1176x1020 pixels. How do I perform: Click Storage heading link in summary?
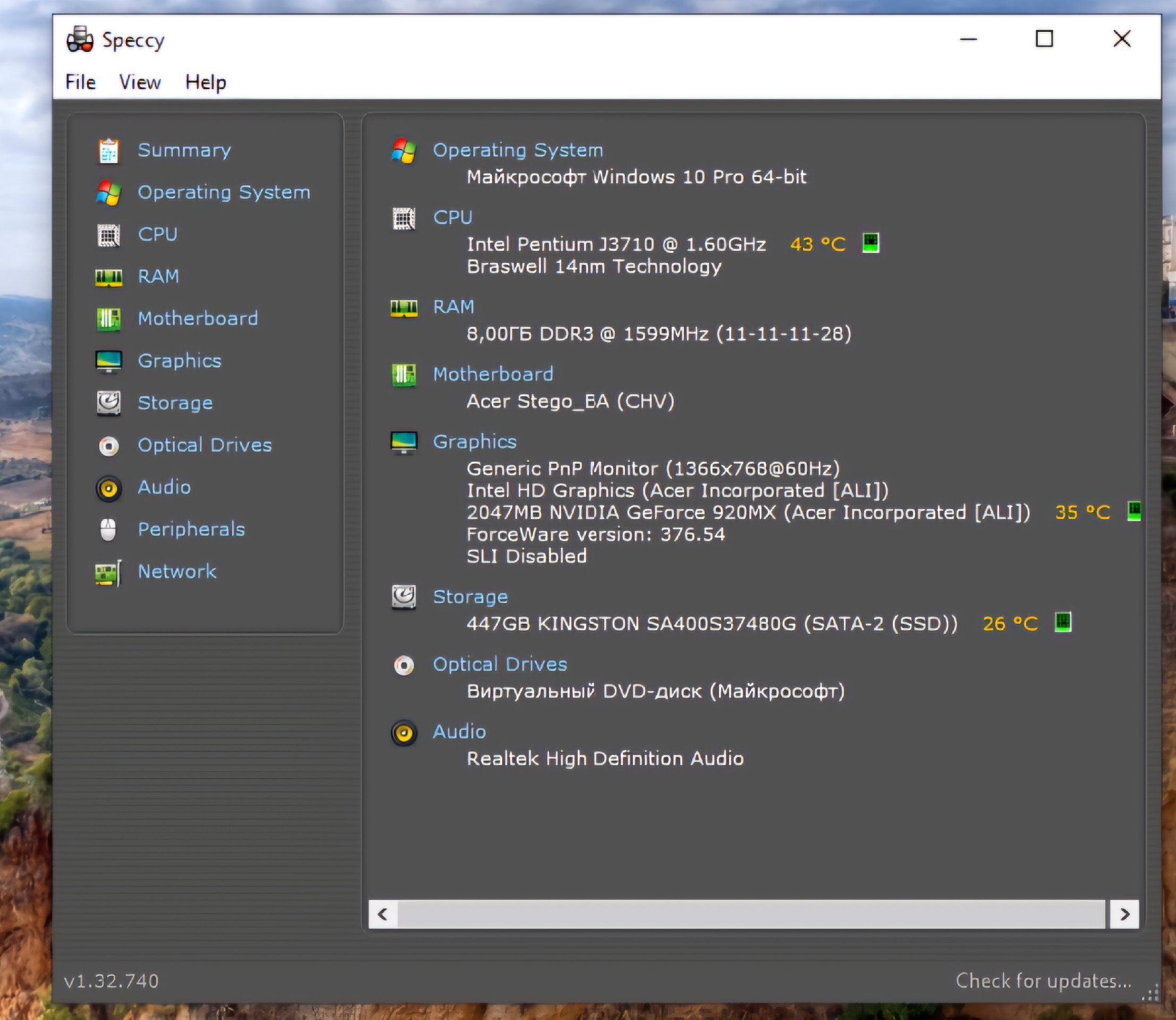tap(471, 597)
